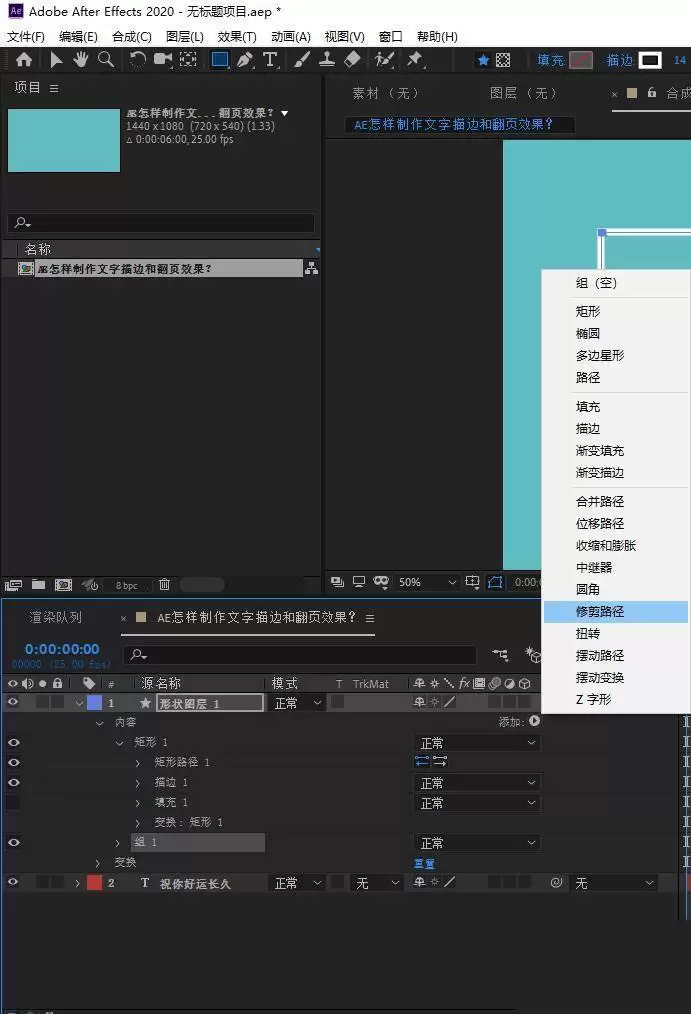
Task: Open the 效果(T) menu
Action: (237, 36)
